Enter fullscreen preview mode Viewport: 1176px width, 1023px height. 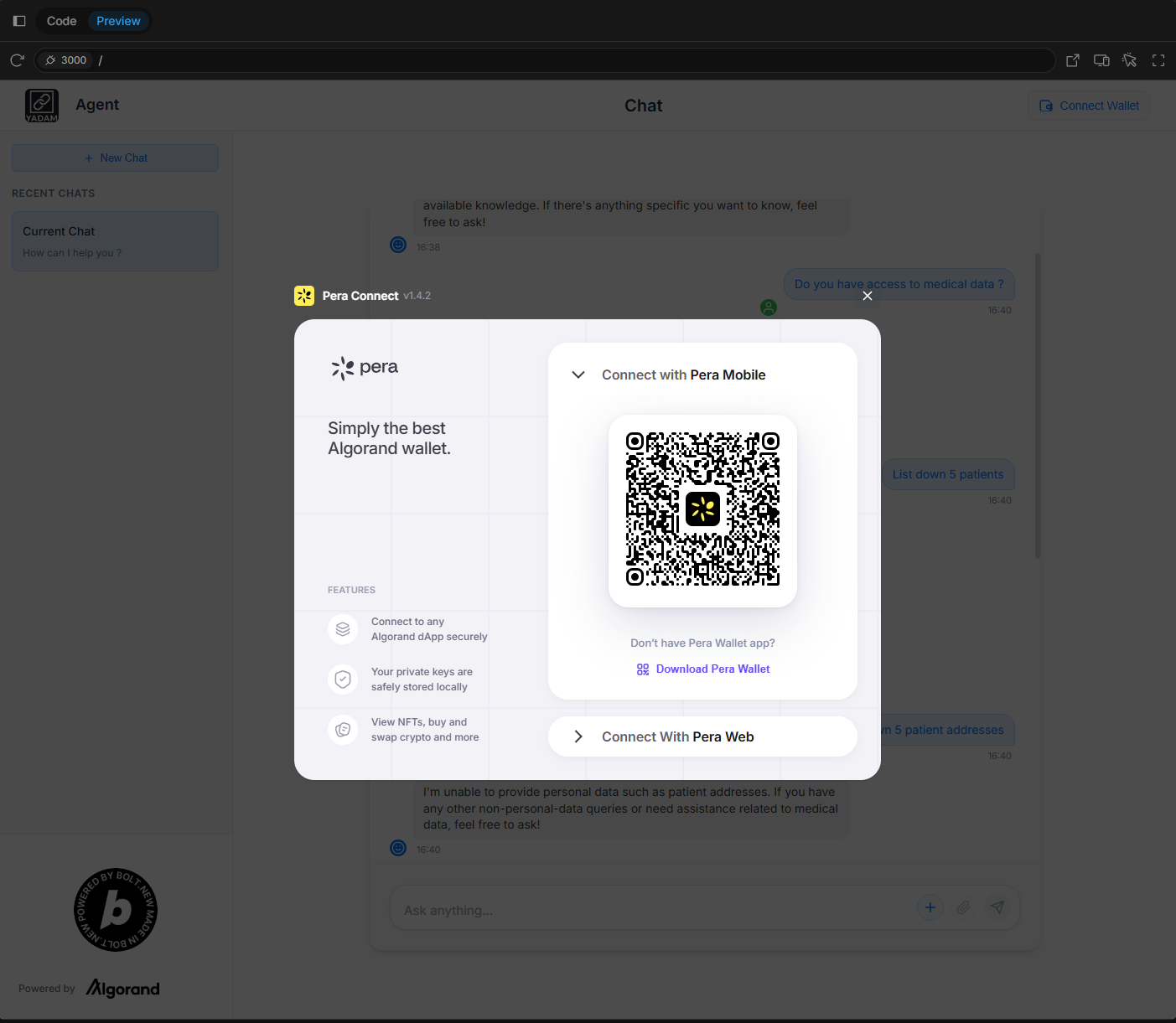(1158, 60)
